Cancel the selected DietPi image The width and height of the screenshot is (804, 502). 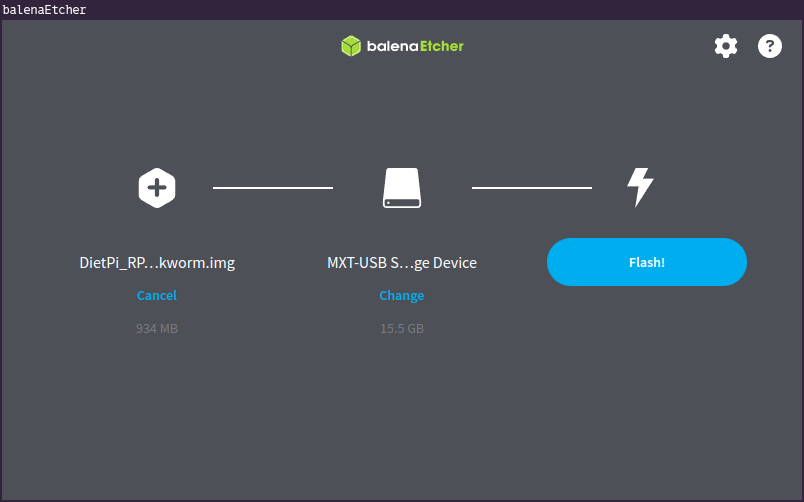157,295
